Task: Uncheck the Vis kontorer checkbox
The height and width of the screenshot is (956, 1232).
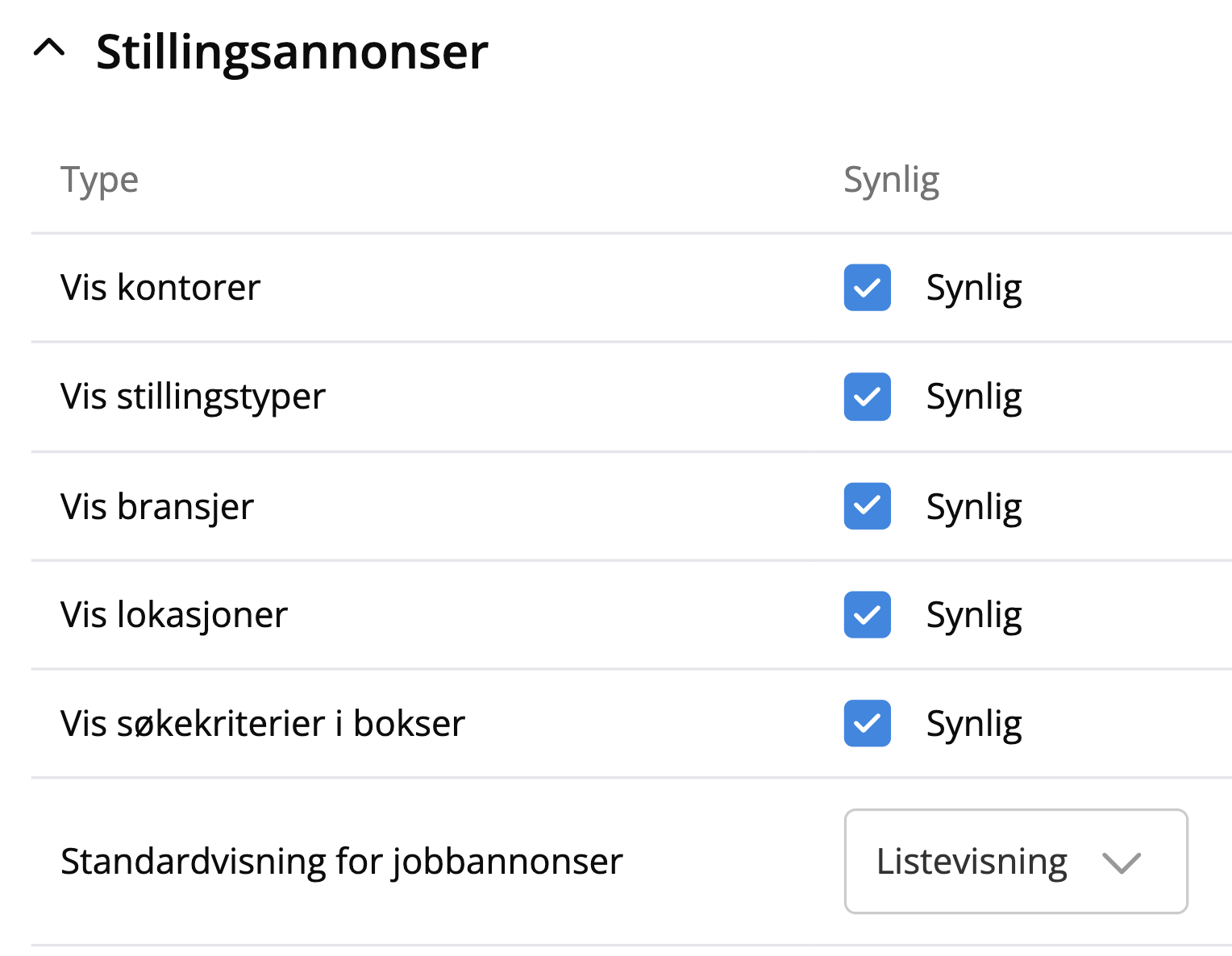Action: coord(867,288)
